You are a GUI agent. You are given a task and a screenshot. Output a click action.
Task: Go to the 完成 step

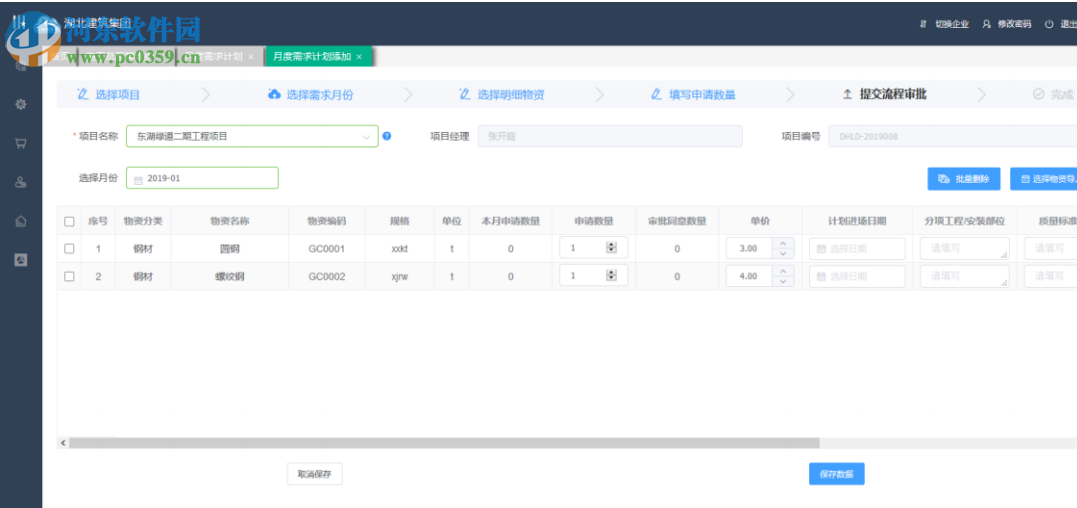pos(1053,95)
